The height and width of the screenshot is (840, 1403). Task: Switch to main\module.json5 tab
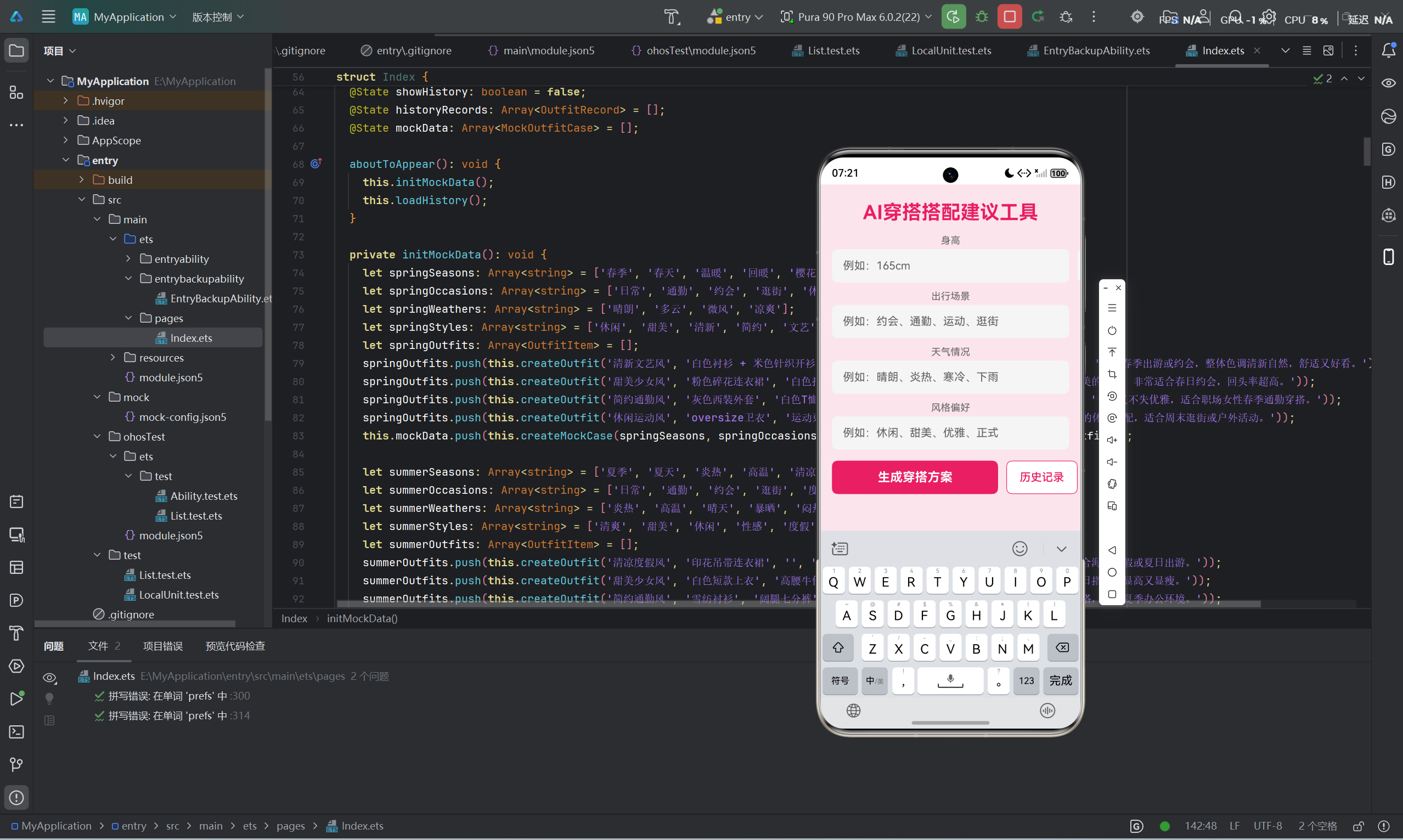pyautogui.click(x=541, y=50)
